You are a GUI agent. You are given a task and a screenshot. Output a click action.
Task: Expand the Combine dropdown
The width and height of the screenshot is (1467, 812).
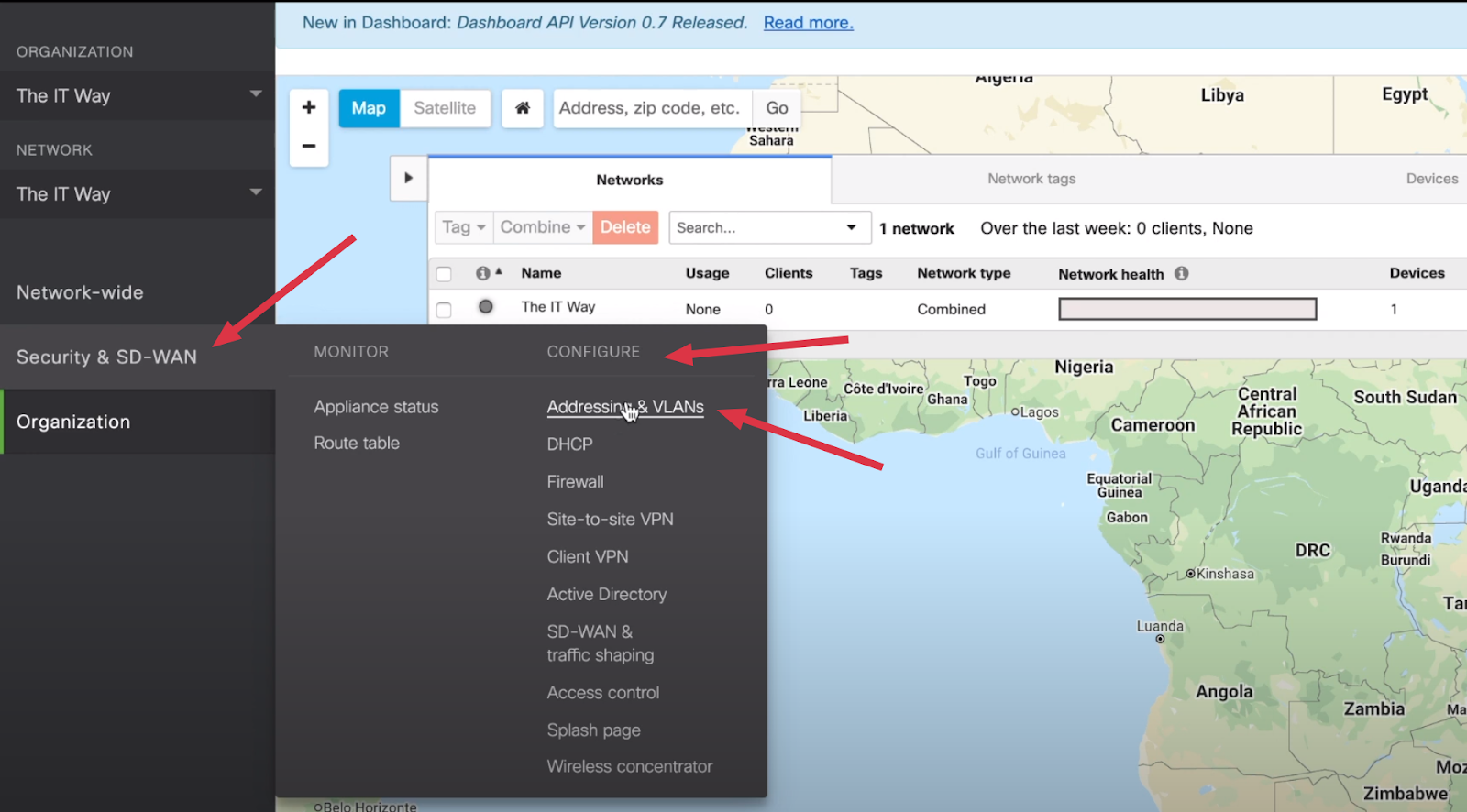[543, 227]
